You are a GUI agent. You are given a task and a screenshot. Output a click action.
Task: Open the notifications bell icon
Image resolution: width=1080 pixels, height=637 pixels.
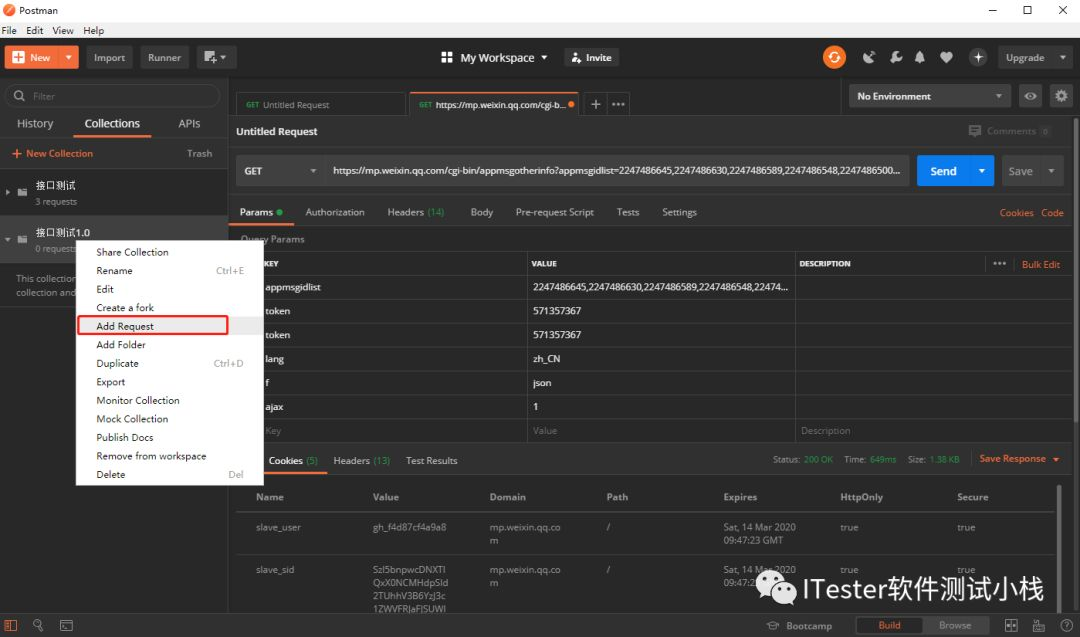pos(920,57)
